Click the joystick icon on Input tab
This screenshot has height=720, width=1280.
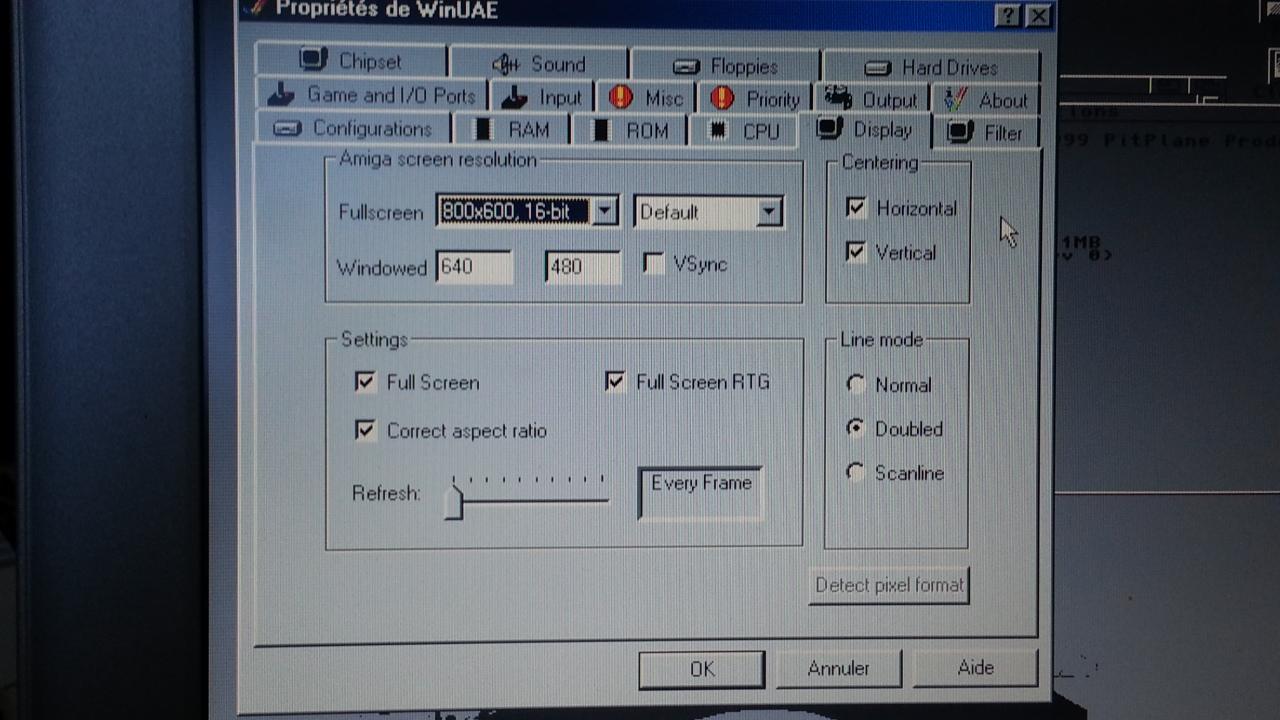tap(514, 97)
